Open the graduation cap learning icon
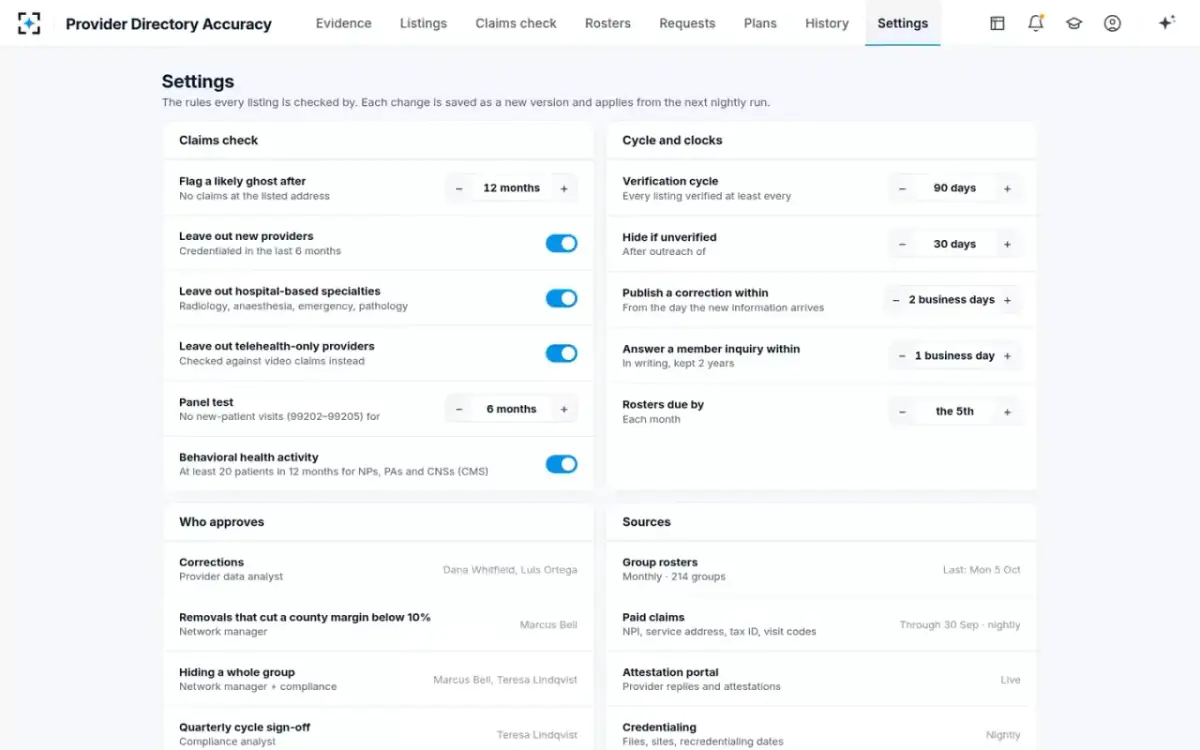The image size is (1200, 750). click(x=1074, y=23)
